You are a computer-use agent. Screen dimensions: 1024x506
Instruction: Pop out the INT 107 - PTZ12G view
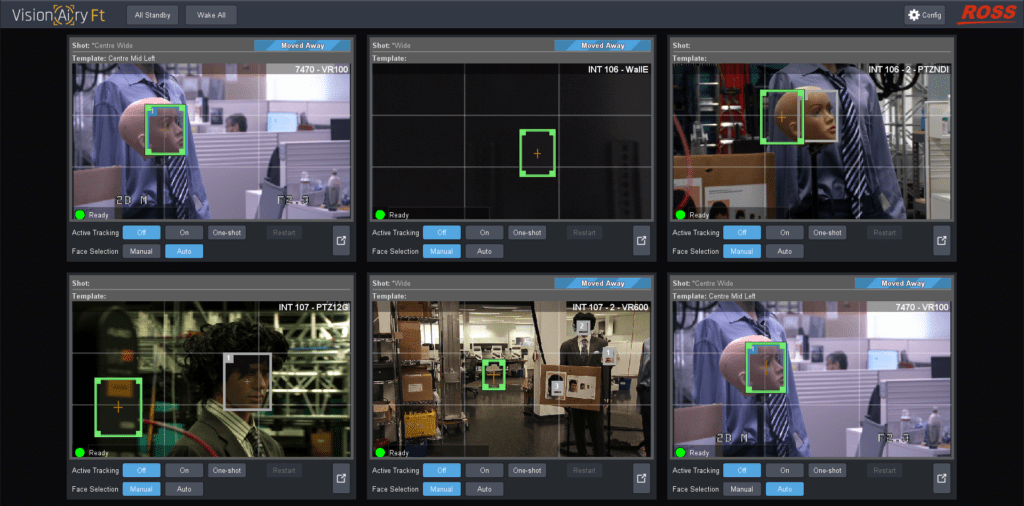click(341, 479)
